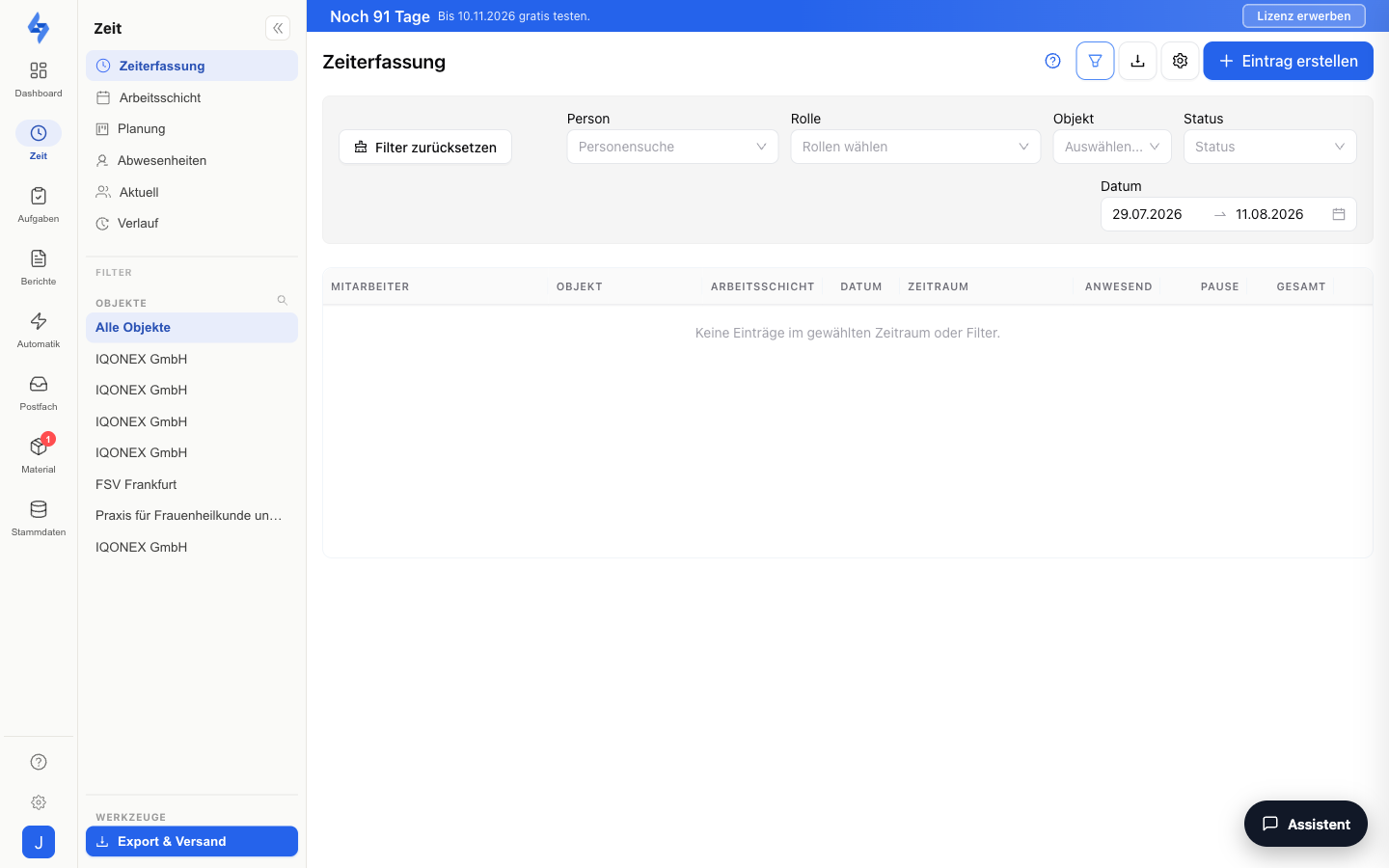Screen dimensions: 1389x868
Task: Sort by Datum column header
Action: click(861, 286)
